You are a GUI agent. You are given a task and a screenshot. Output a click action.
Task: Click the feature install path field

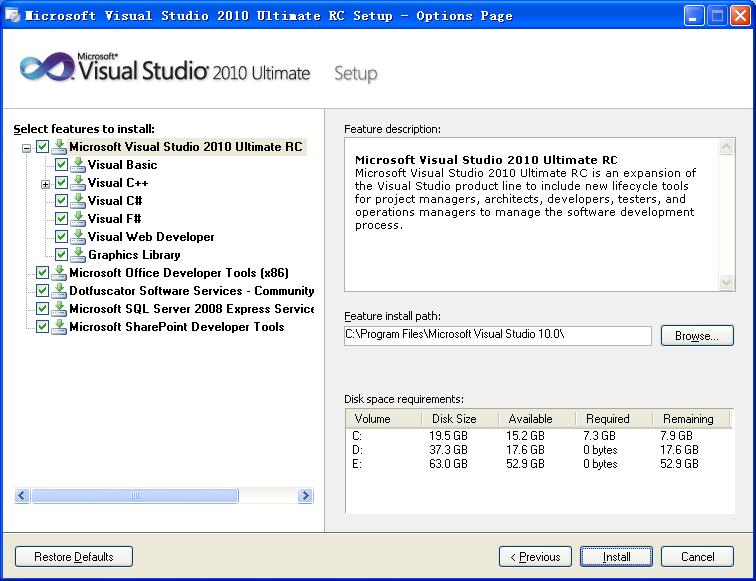pyautogui.click(x=498, y=335)
